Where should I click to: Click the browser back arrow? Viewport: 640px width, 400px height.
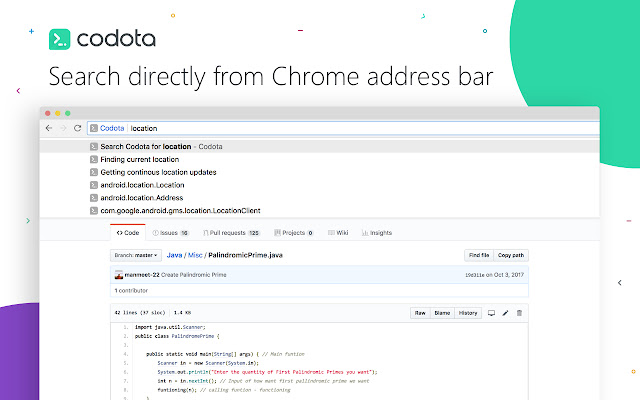49,128
